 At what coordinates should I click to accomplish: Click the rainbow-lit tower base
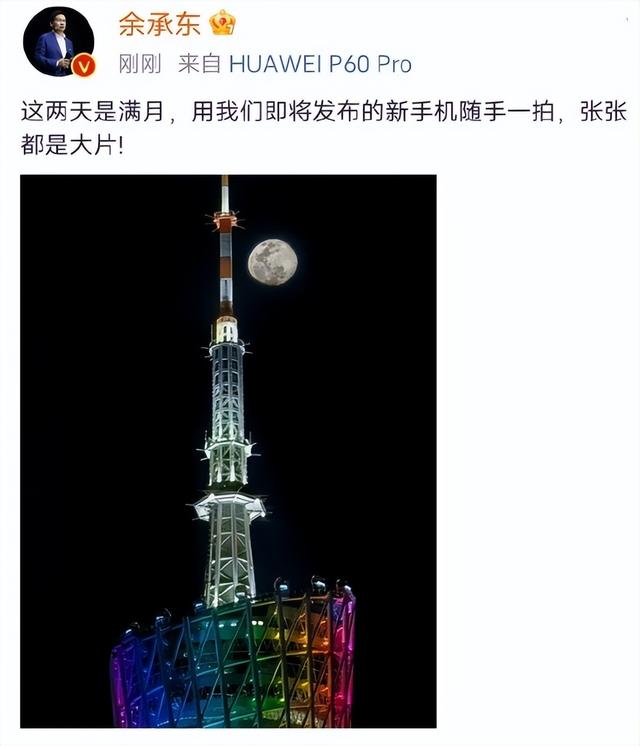click(234, 661)
